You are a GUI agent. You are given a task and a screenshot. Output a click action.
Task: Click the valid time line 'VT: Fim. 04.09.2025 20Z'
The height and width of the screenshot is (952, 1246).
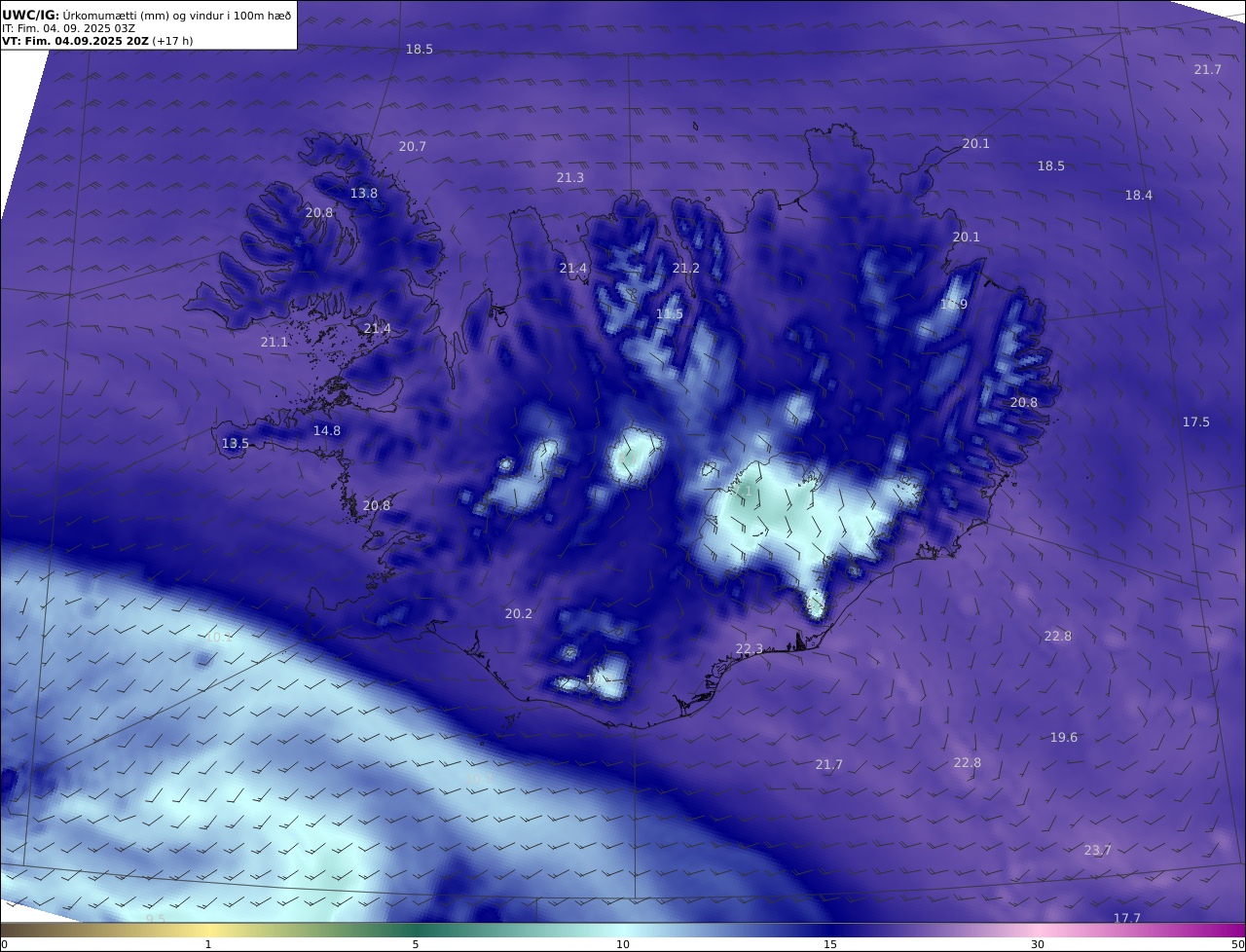click(75, 41)
